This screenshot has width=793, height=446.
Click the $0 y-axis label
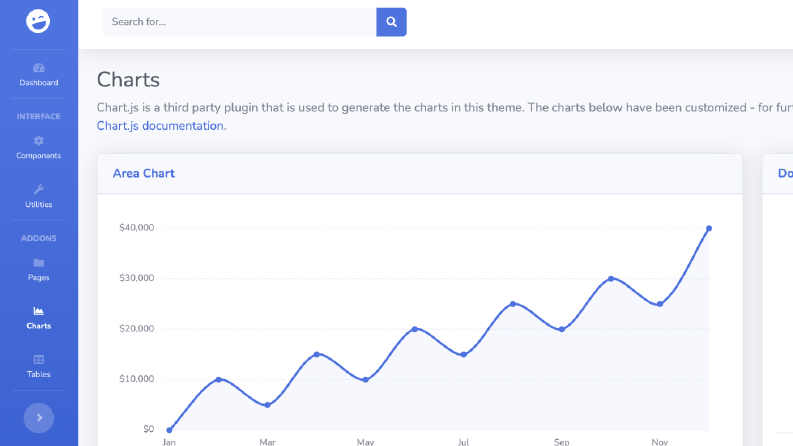click(x=149, y=429)
